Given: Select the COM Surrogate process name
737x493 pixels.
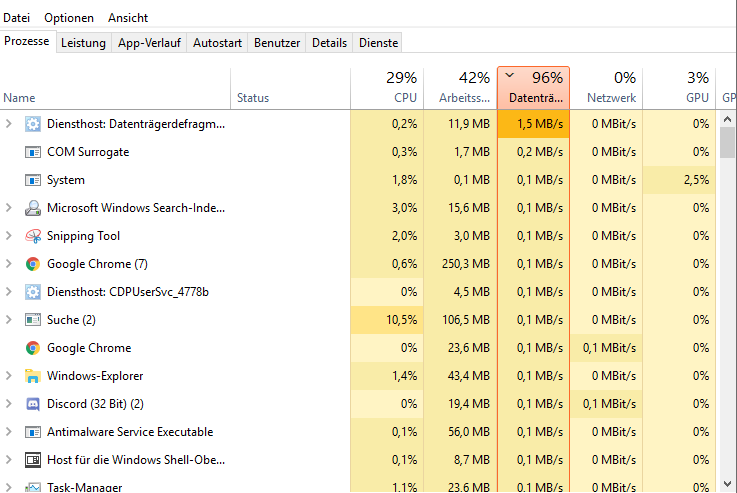Looking at the screenshot, I should [x=88, y=152].
